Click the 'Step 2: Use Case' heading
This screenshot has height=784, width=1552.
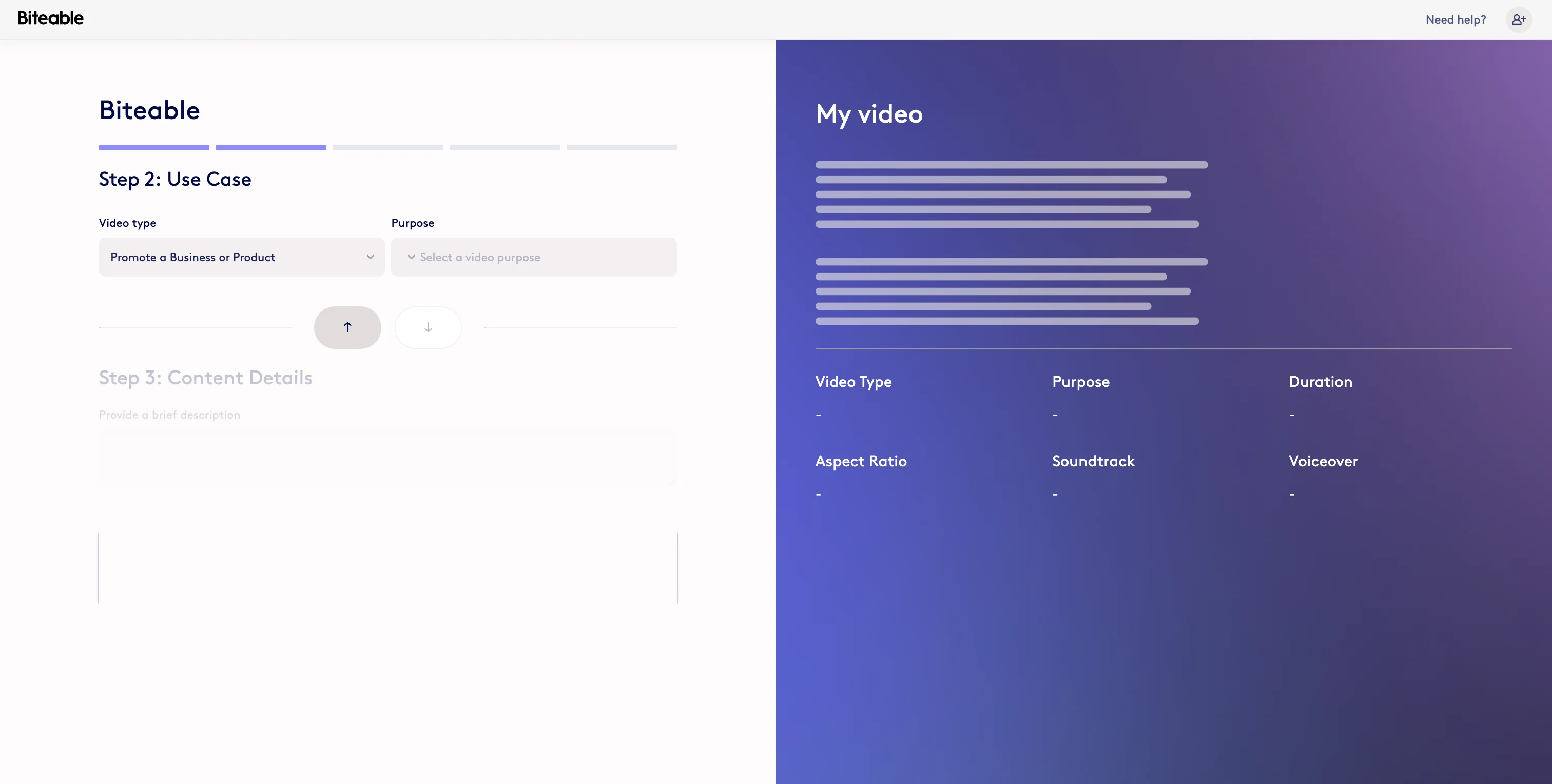coord(174,179)
